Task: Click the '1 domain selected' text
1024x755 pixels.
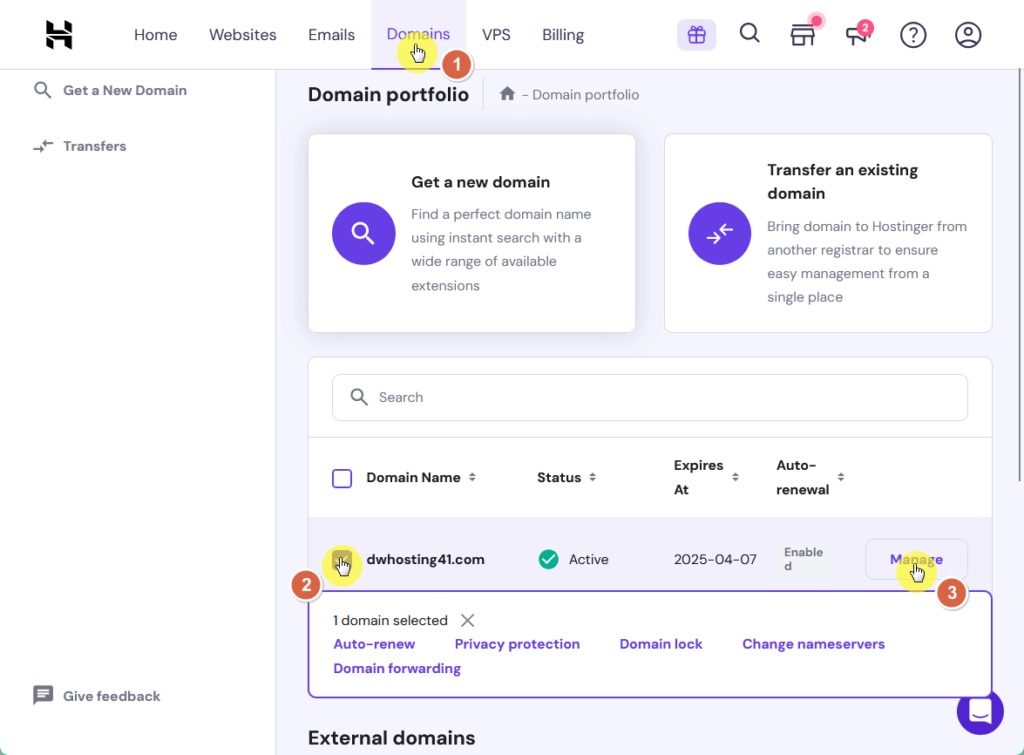Action: [x=391, y=620]
